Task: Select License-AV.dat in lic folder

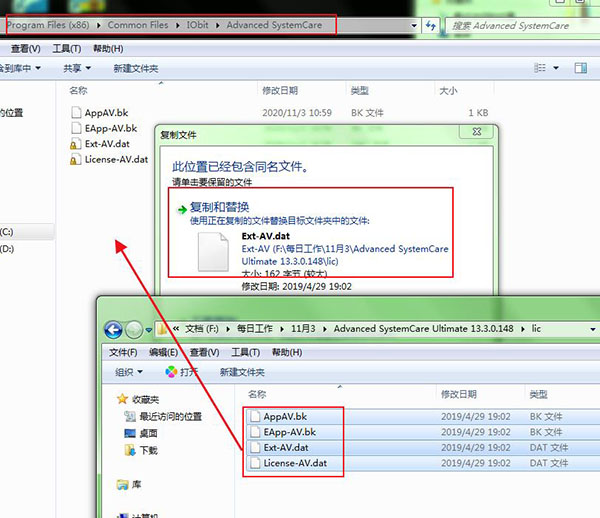Action: (295, 463)
